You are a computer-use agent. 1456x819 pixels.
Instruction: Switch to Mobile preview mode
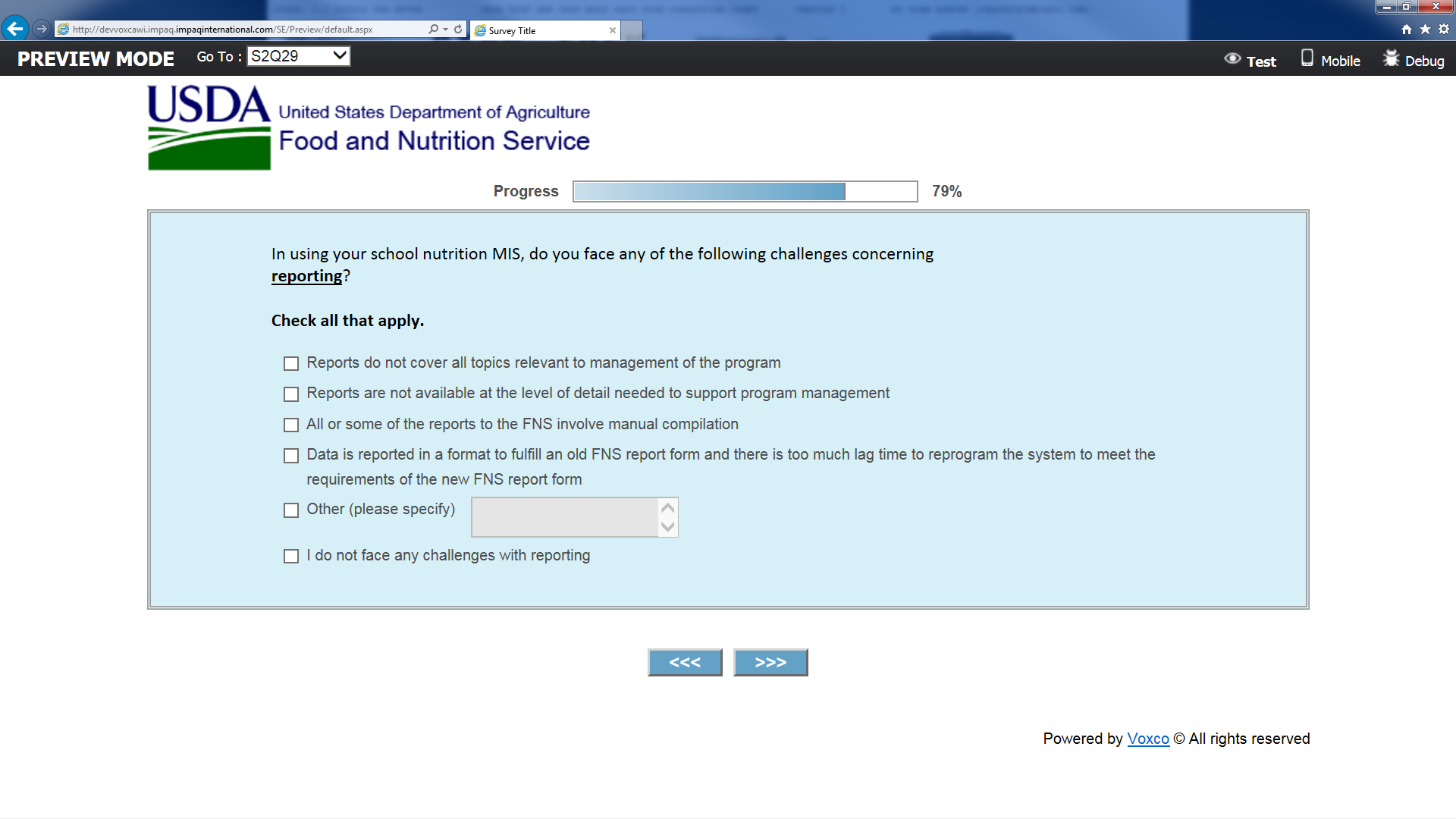[1331, 61]
